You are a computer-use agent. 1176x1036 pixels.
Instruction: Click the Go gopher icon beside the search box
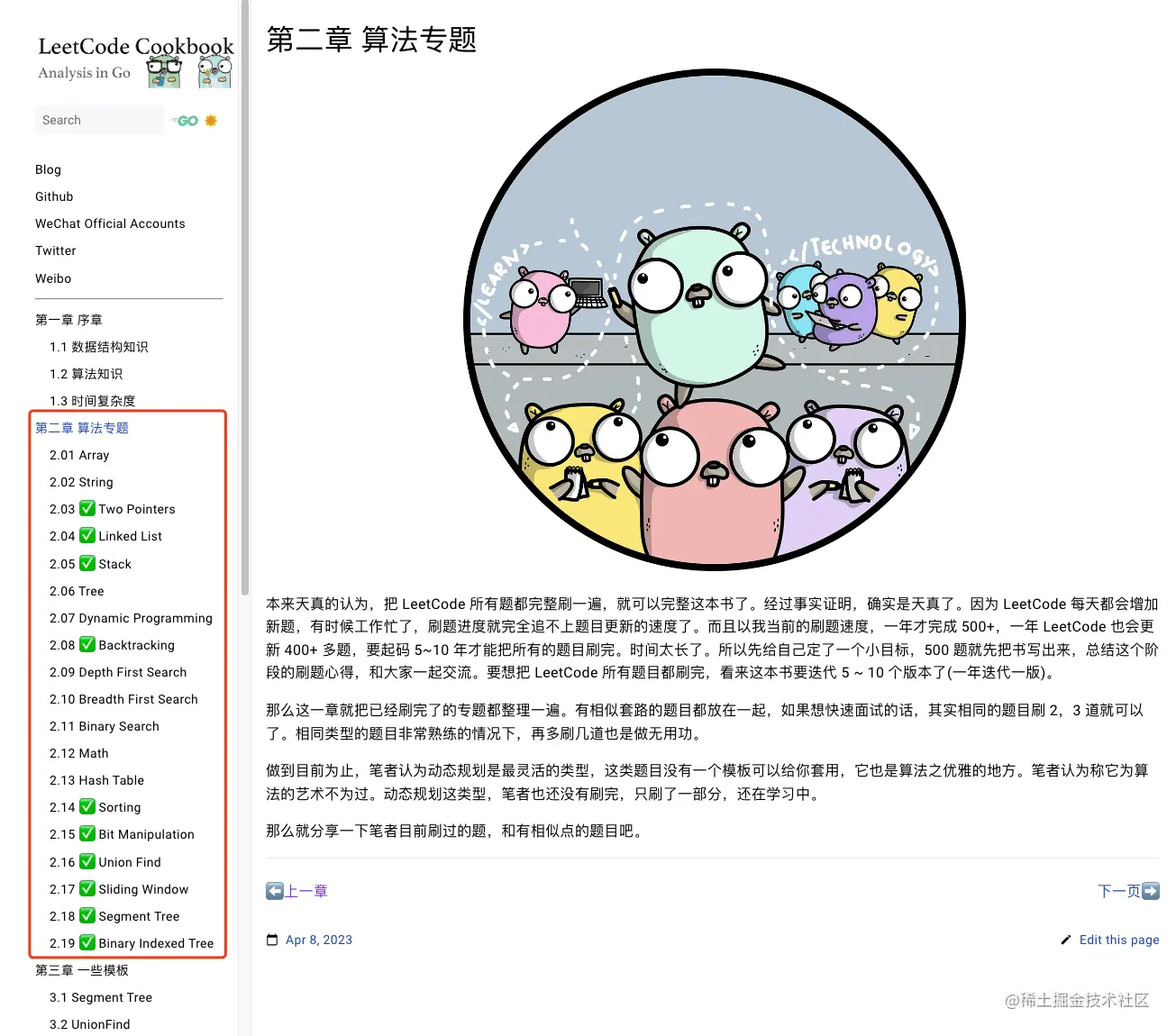[x=187, y=121]
